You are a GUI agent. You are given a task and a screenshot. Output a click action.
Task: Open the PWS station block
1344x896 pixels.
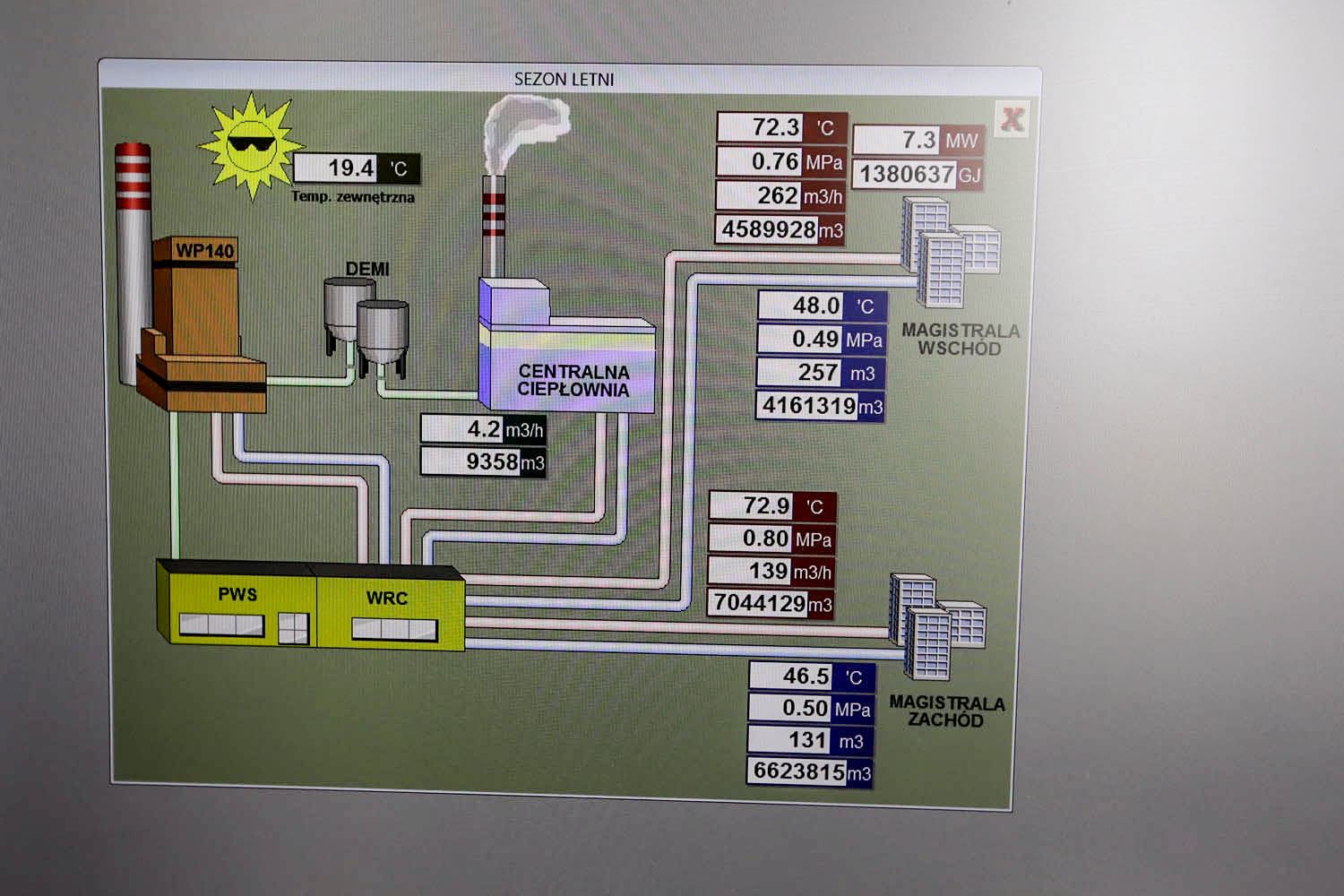tap(237, 602)
